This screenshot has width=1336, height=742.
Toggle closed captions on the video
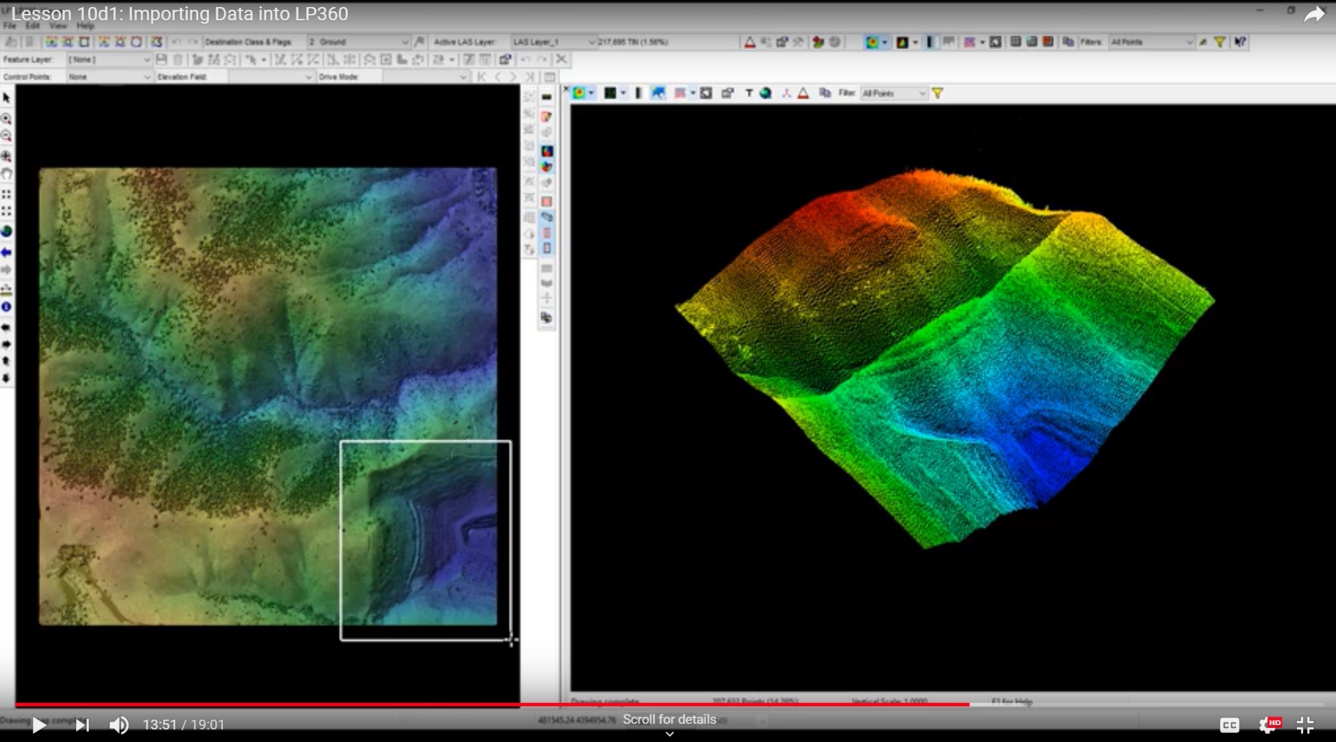(1229, 725)
